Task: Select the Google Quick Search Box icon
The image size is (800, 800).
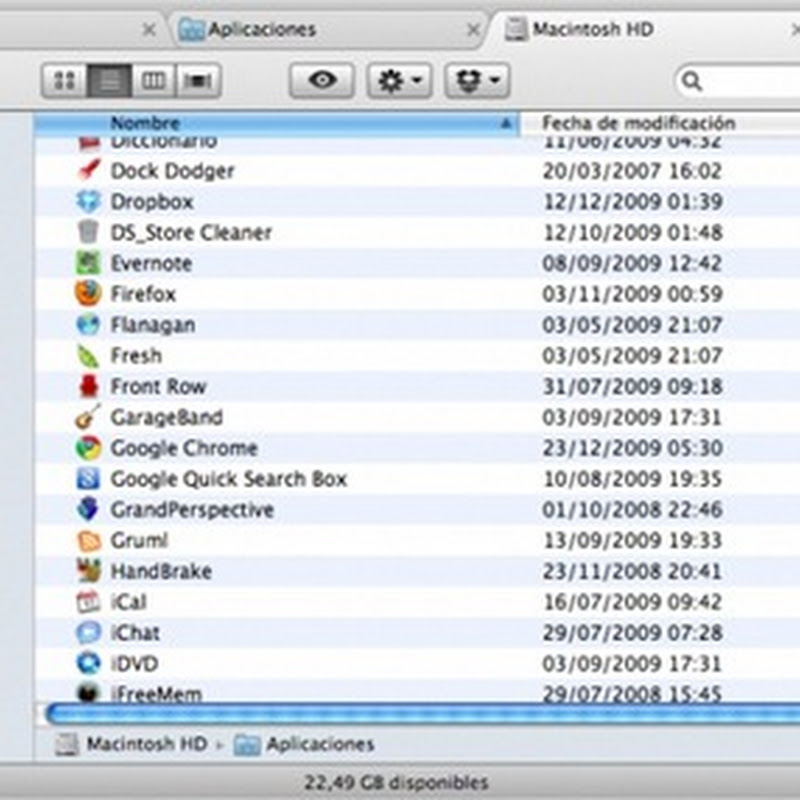Action: tap(88, 479)
